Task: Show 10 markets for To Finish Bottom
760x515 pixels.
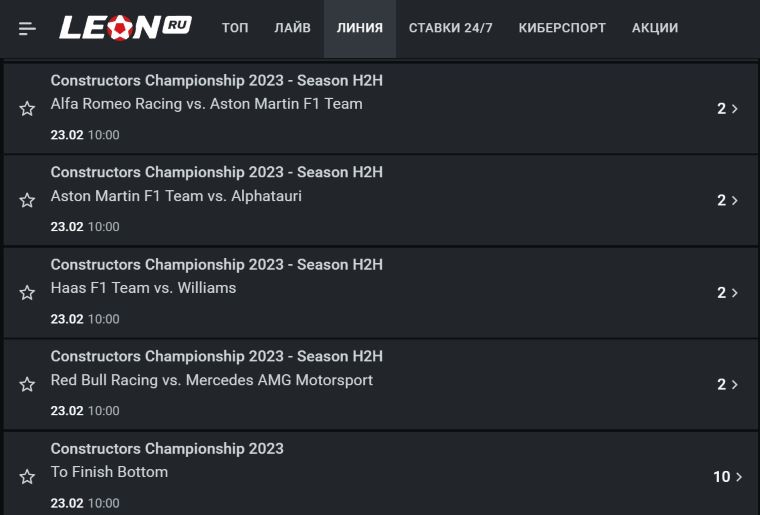Action: (727, 477)
